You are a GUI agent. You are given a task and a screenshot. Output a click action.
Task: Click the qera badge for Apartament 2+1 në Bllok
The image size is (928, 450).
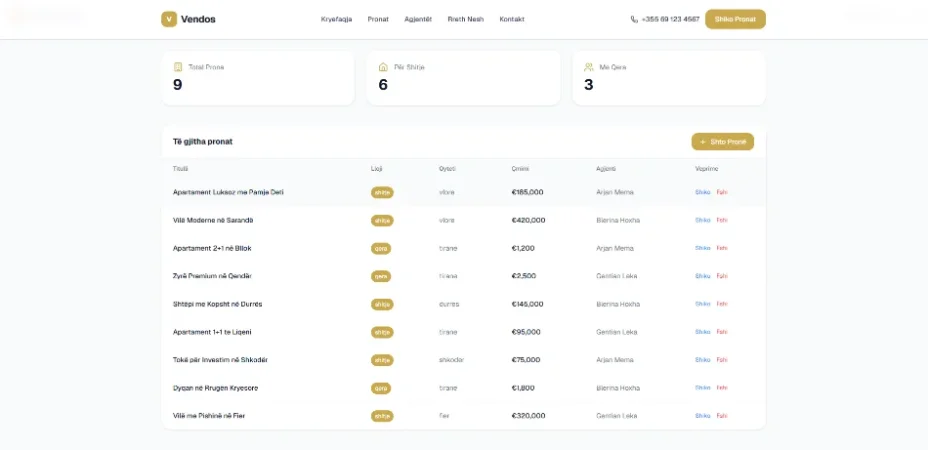[381, 248]
